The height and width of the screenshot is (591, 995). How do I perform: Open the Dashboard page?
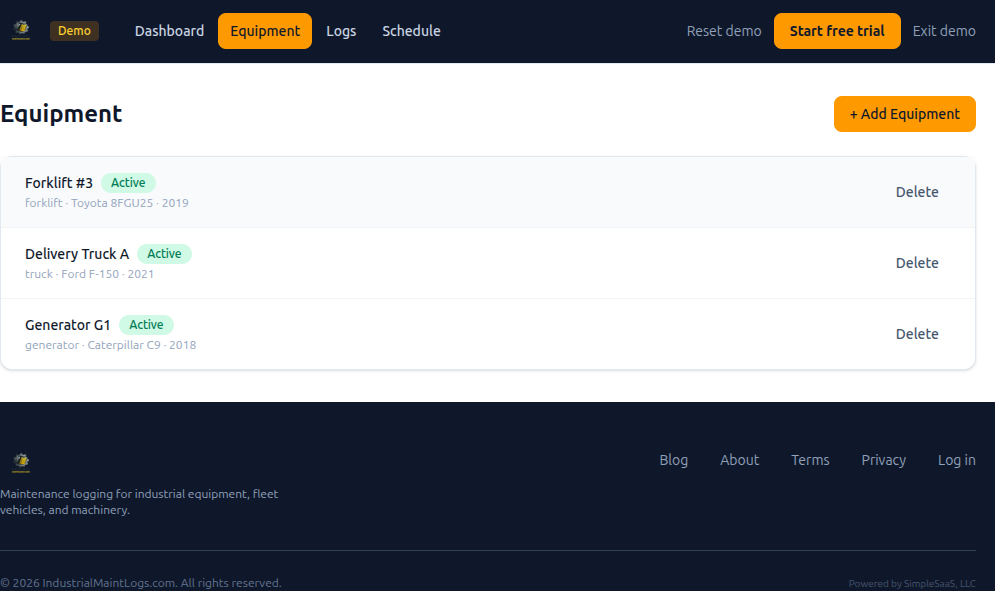[x=169, y=31]
